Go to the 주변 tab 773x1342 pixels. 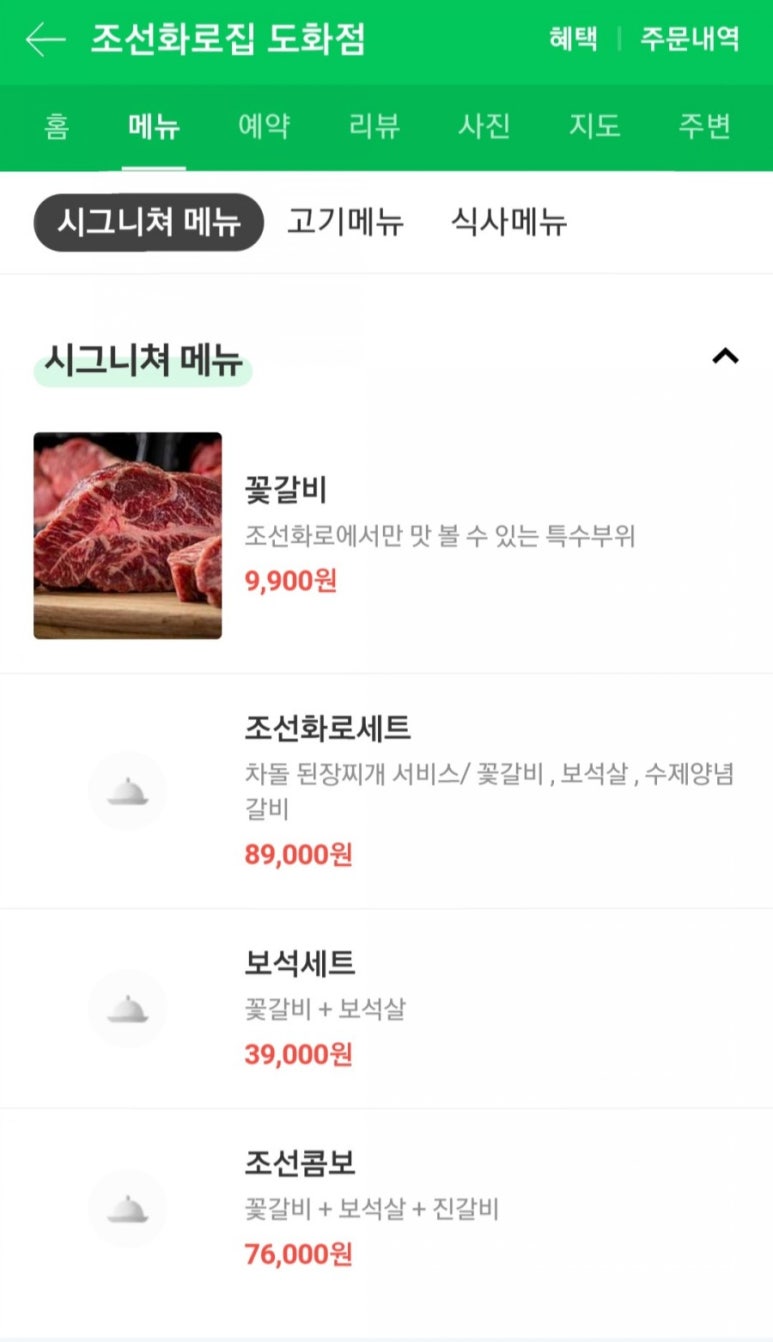(x=704, y=127)
